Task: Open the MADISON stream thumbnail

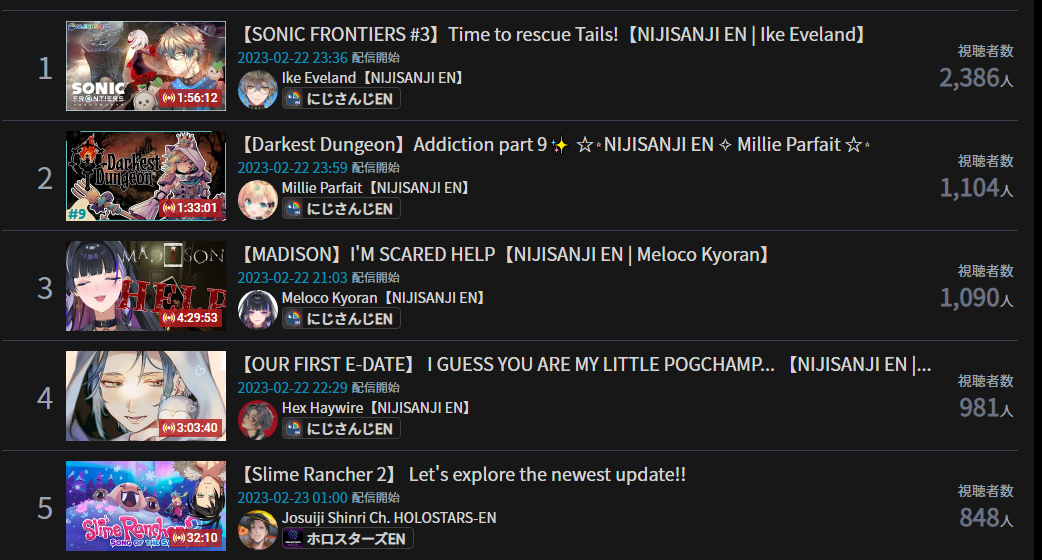Action: 146,286
